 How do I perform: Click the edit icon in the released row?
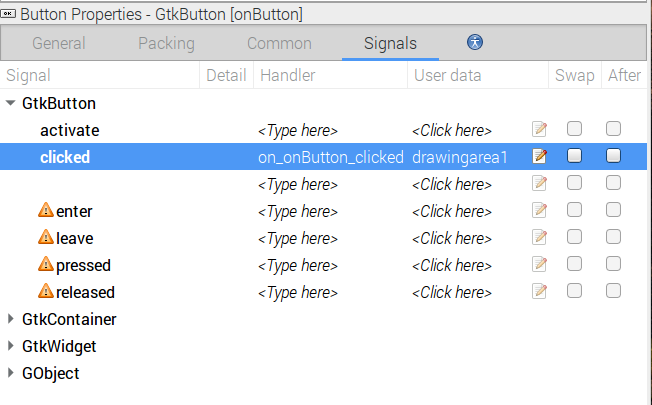pyautogui.click(x=540, y=292)
